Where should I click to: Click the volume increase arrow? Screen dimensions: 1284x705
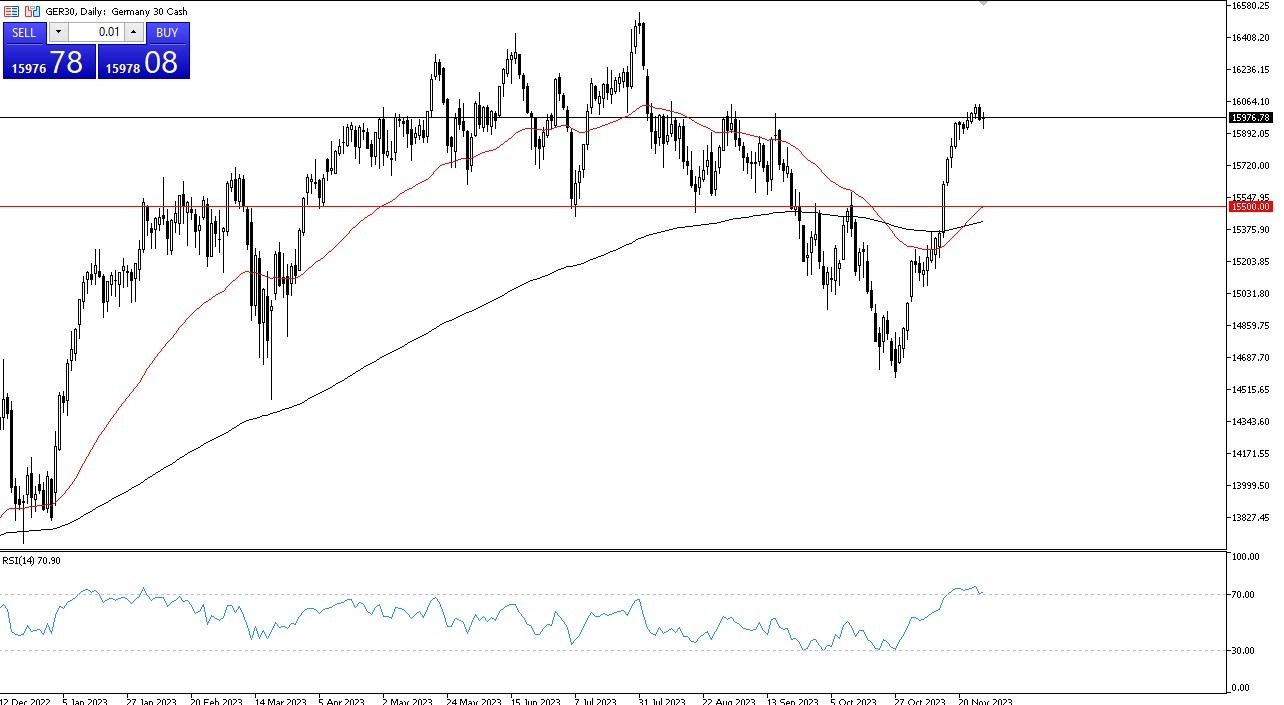[x=133, y=32]
